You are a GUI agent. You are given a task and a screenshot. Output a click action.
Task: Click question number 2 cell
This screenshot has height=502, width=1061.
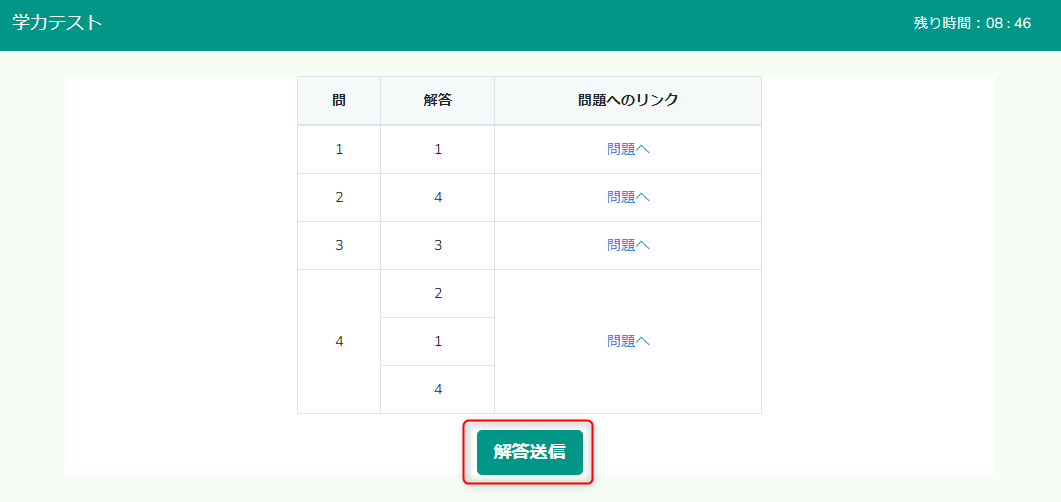pyautogui.click(x=339, y=198)
